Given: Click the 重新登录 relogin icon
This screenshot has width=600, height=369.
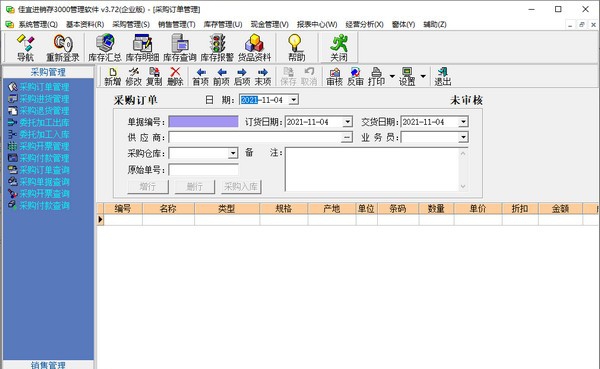Looking at the screenshot, I should coord(63,47).
